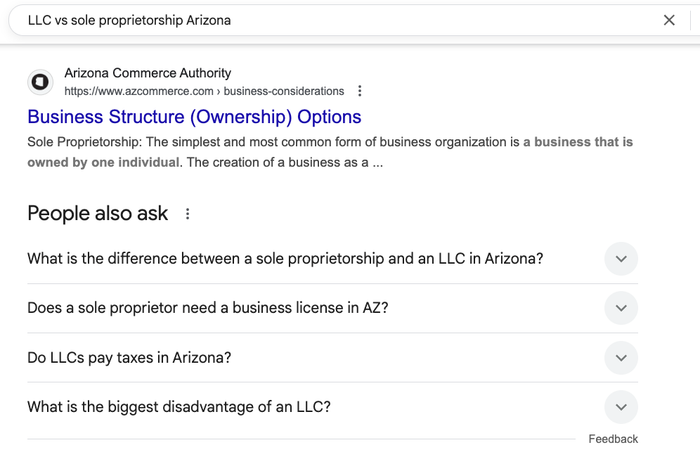Click the Arizona Commerce Authority favicon

point(41,82)
